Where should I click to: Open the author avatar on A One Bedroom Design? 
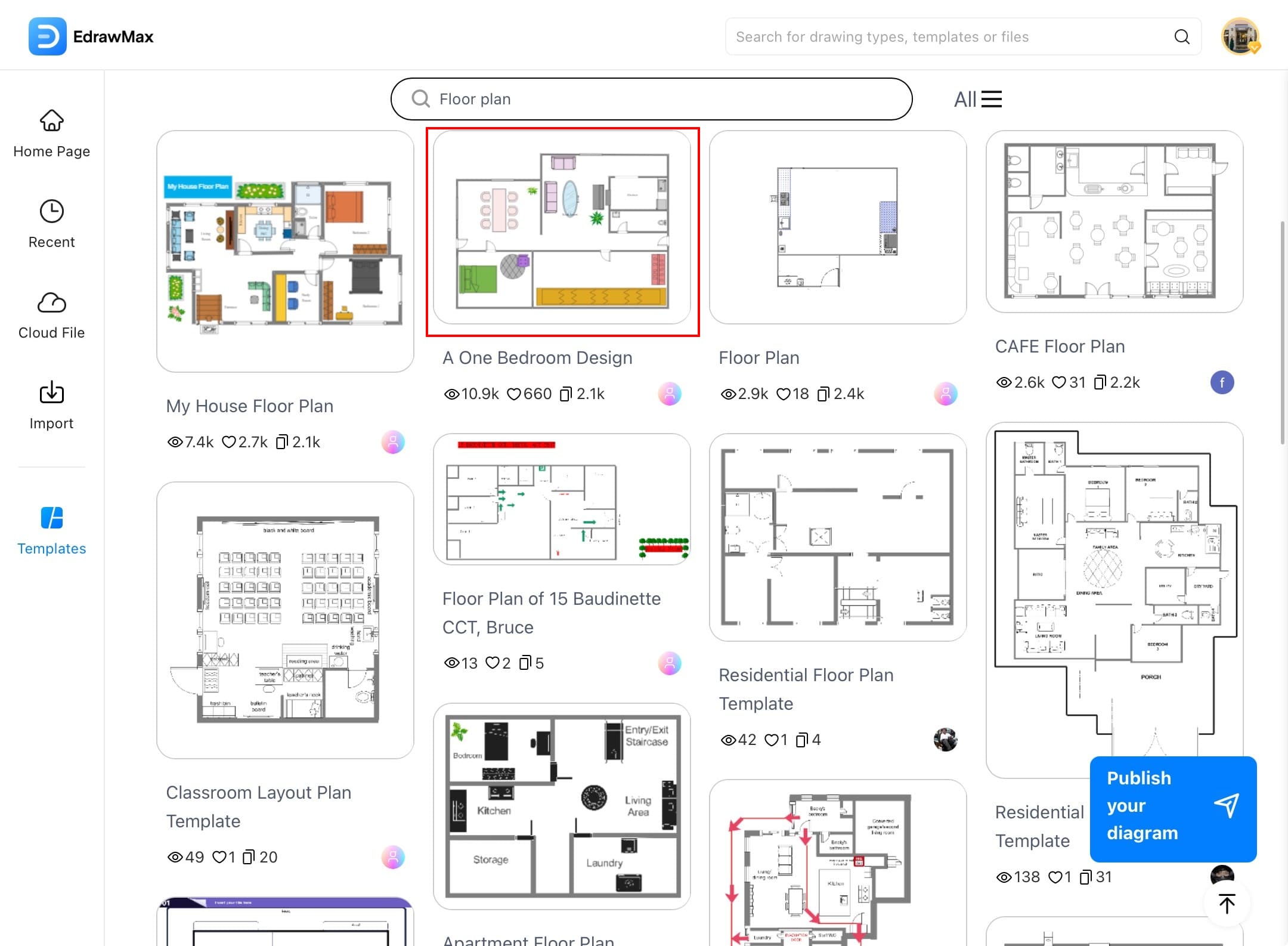(x=669, y=394)
